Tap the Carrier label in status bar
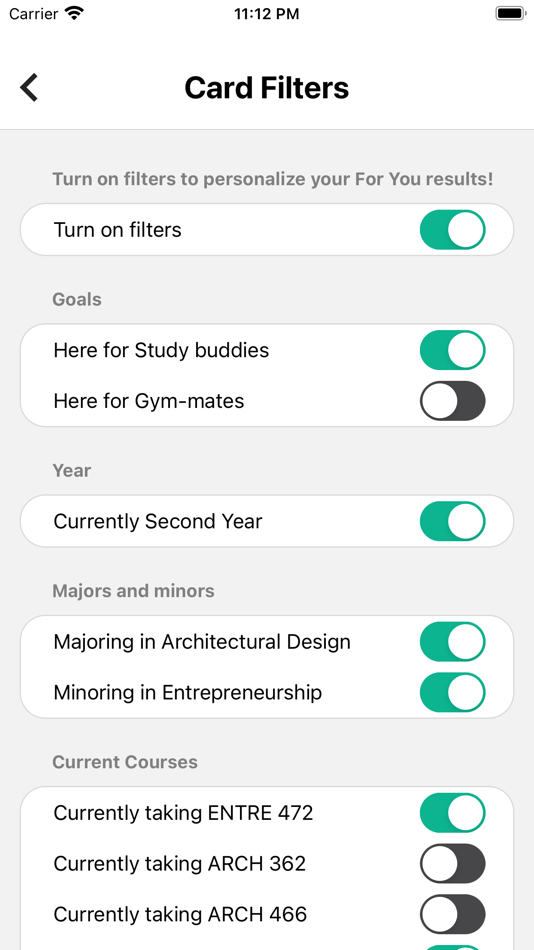The image size is (534, 950). tap(34, 14)
